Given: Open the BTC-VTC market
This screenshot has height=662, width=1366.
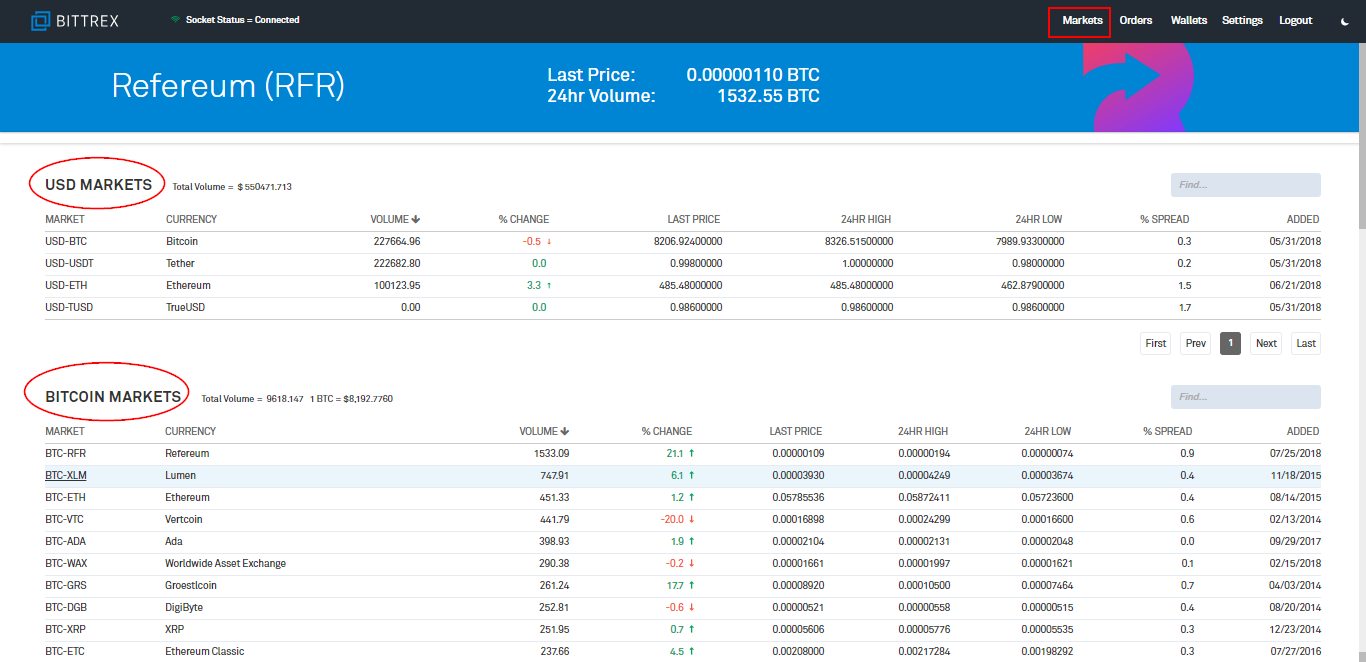Looking at the screenshot, I should tap(65, 519).
